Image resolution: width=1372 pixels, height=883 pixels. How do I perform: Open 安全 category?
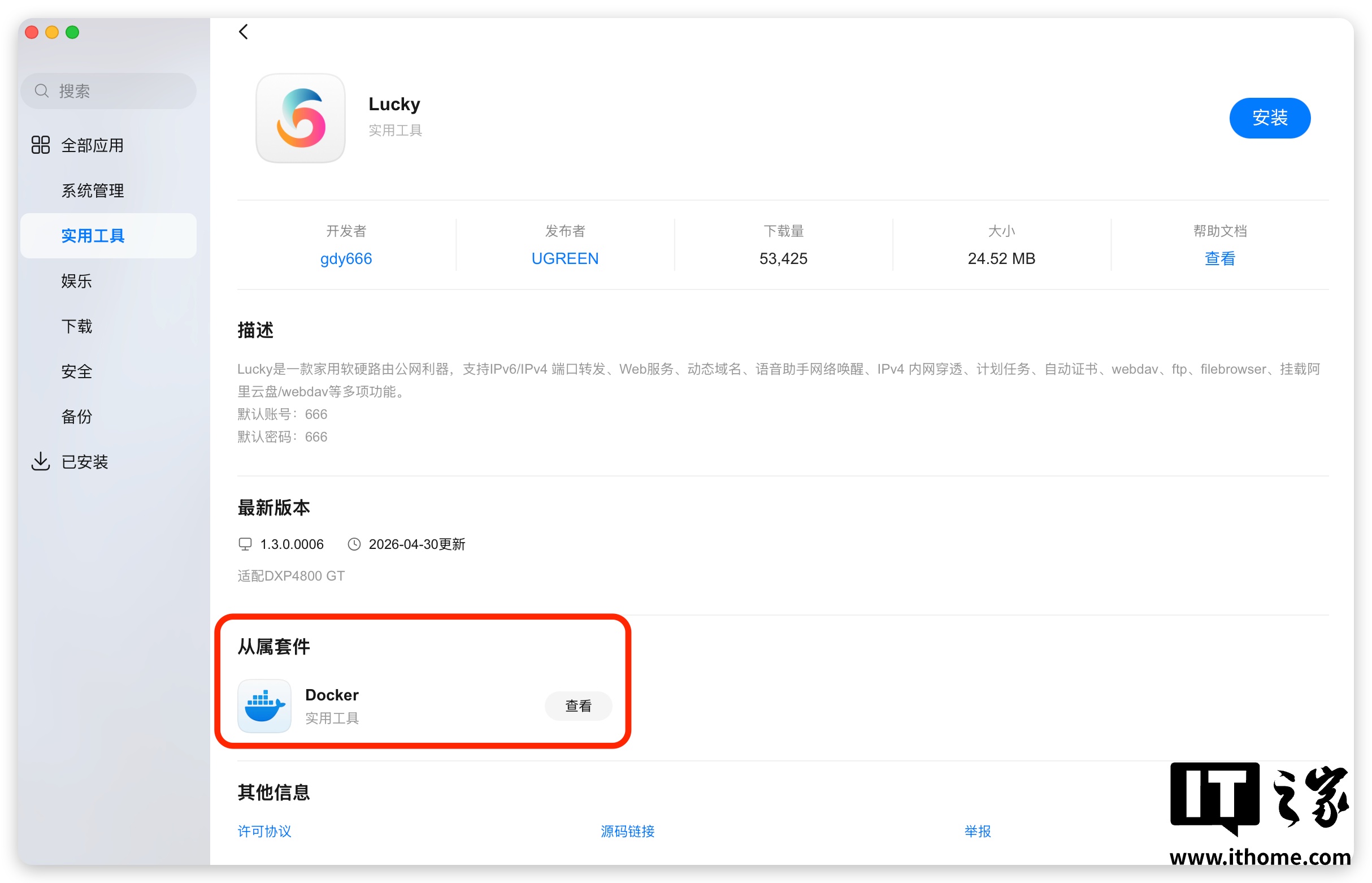tap(108, 371)
